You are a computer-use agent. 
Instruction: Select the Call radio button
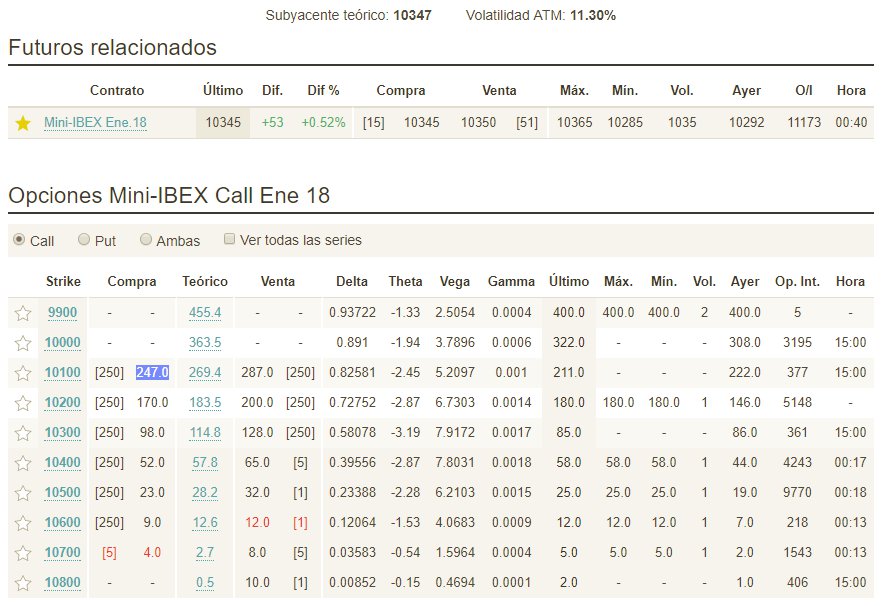[x=19, y=240]
